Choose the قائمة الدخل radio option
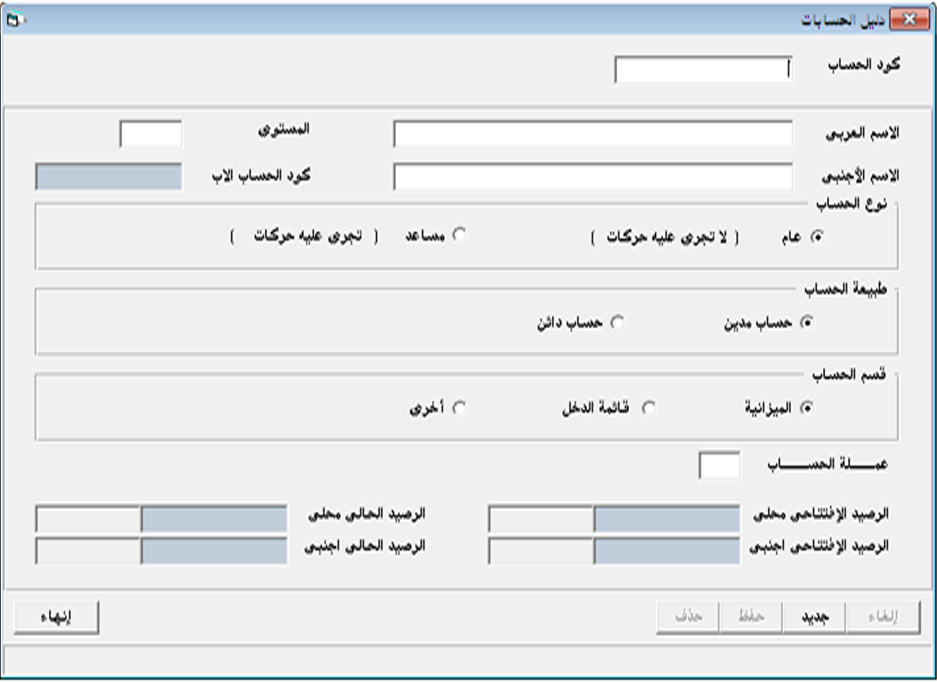Image resolution: width=937 pixels, height=682 pixels. pos(647,408)
